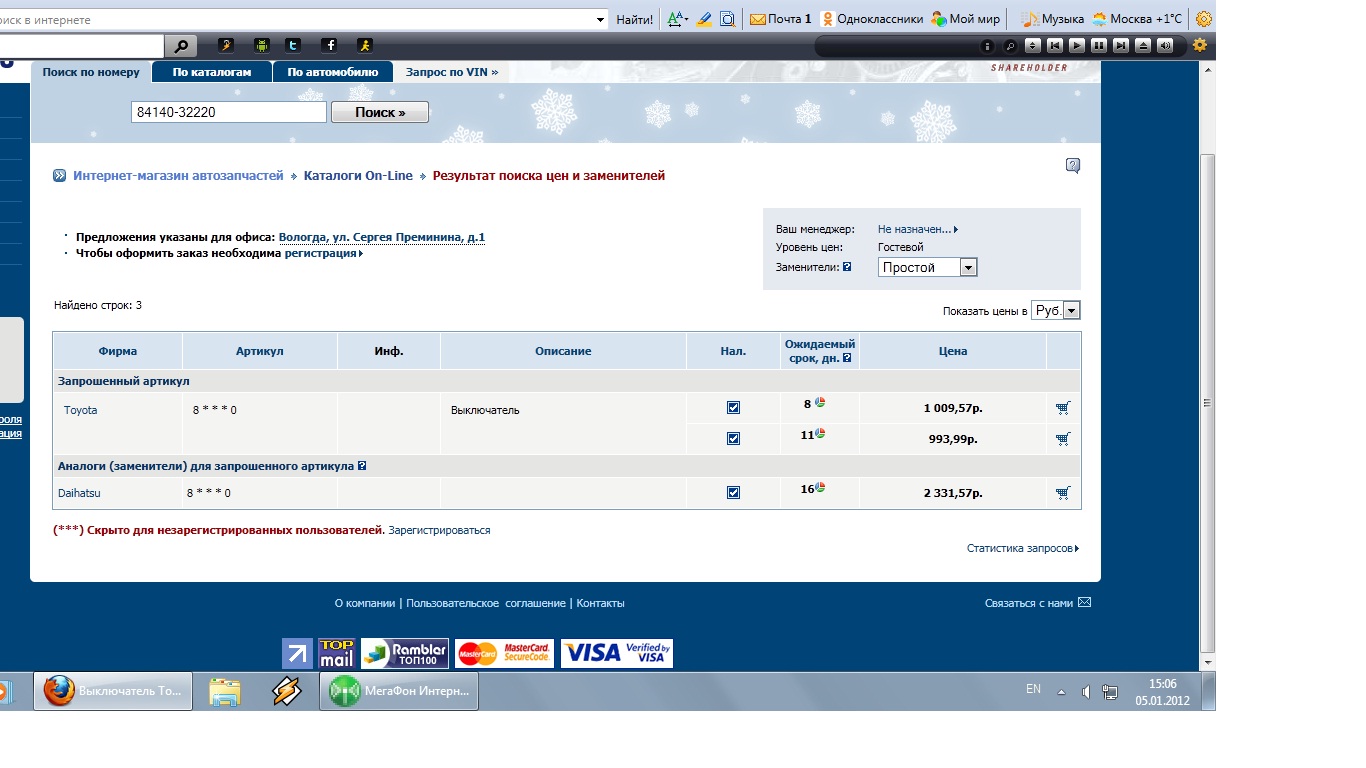Open the Почта mail icon in the toolbar
The image size is (1366, 768).
point(758,19)
